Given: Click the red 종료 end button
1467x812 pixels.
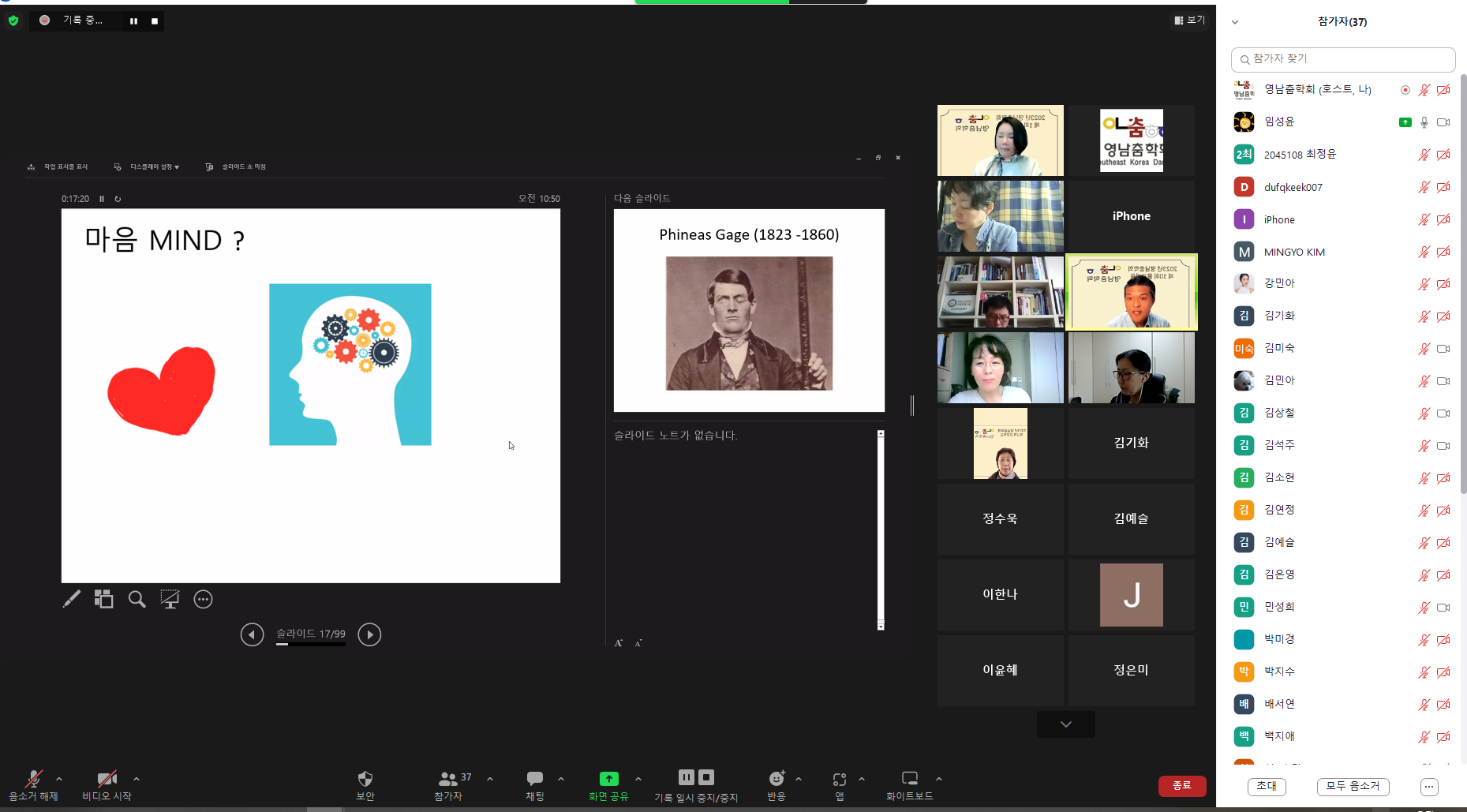Looking at the screenshot, I should point(1182,786).
